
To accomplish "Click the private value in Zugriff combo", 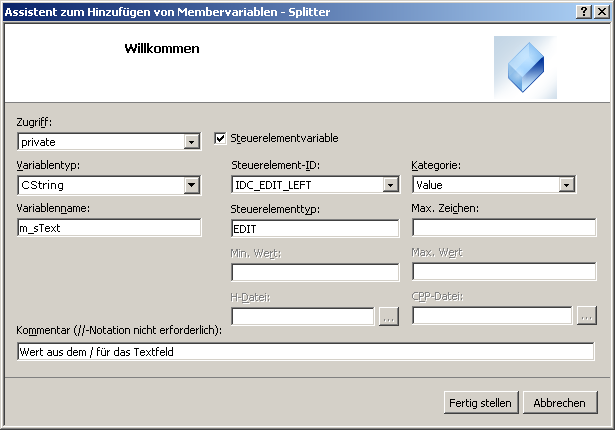I will [x=38, y=142].
